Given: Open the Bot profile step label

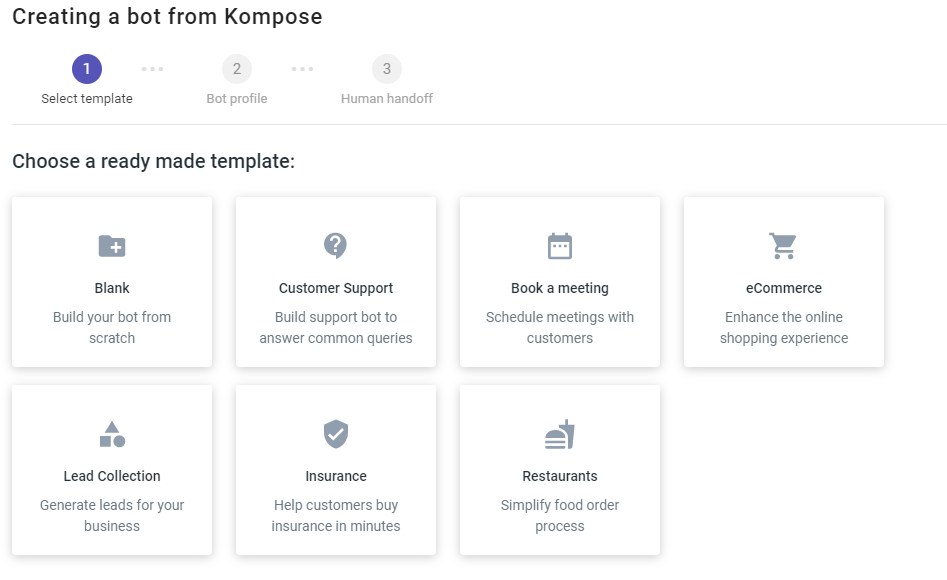Looking at the screenshot, I should pyautogui.click(x=237, y=98).
